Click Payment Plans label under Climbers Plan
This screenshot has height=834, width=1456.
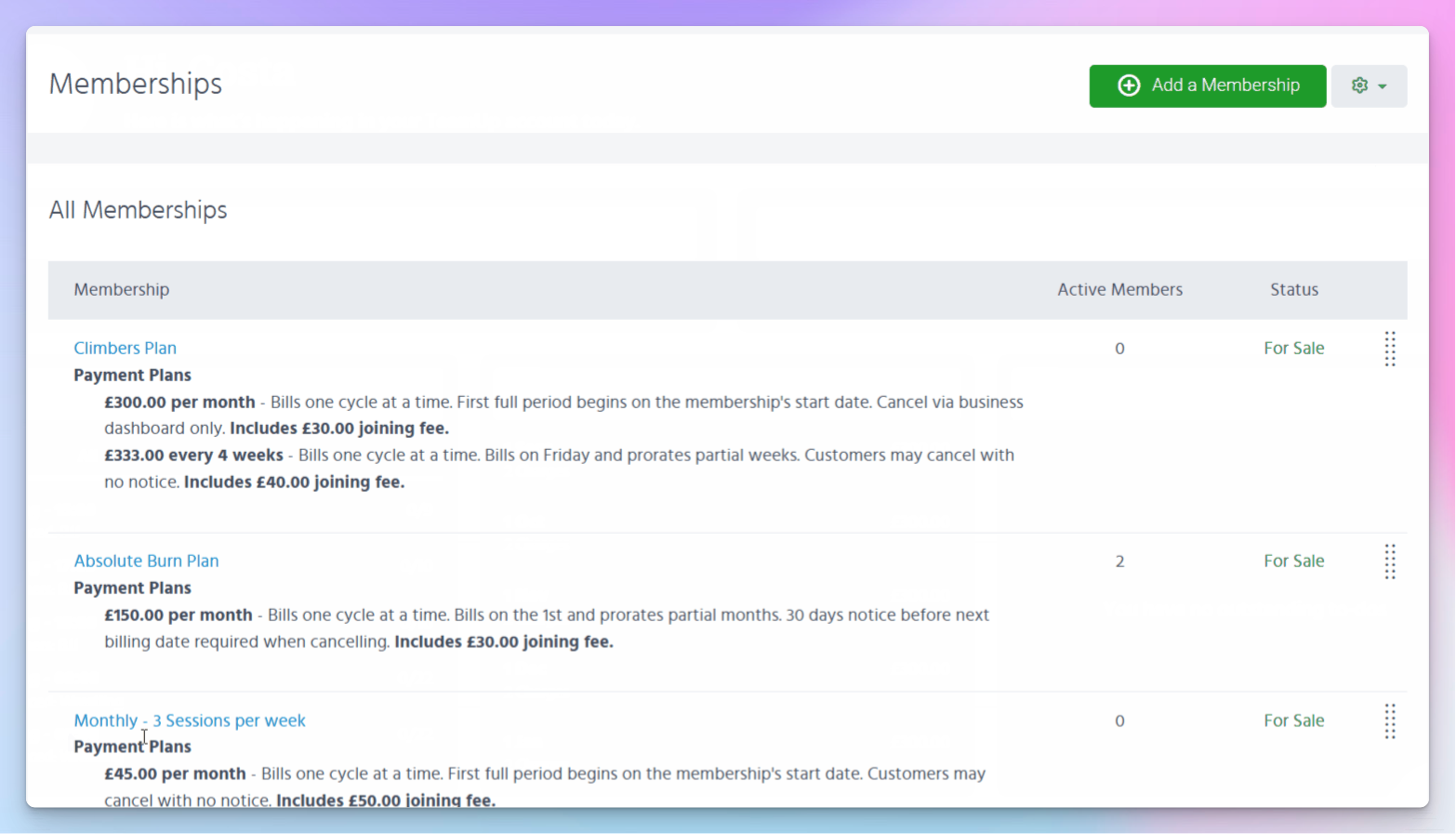[x=133, y=375]
